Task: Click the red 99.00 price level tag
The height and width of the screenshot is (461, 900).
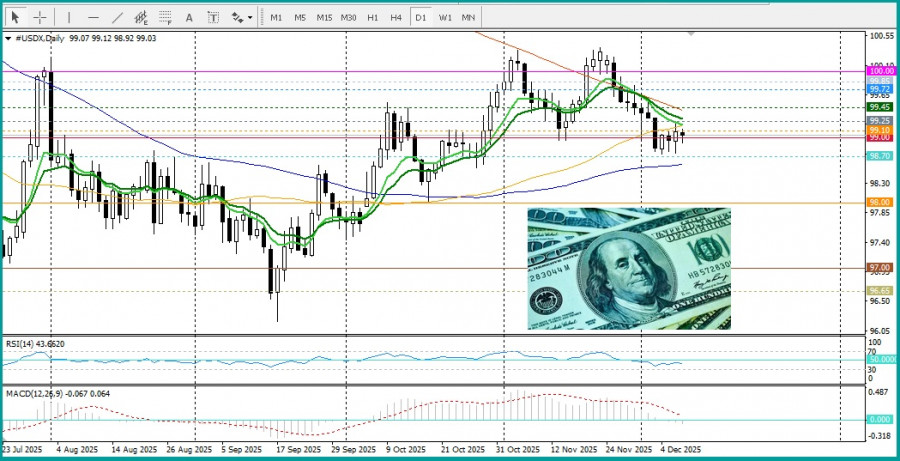Action: coord(882,138)
